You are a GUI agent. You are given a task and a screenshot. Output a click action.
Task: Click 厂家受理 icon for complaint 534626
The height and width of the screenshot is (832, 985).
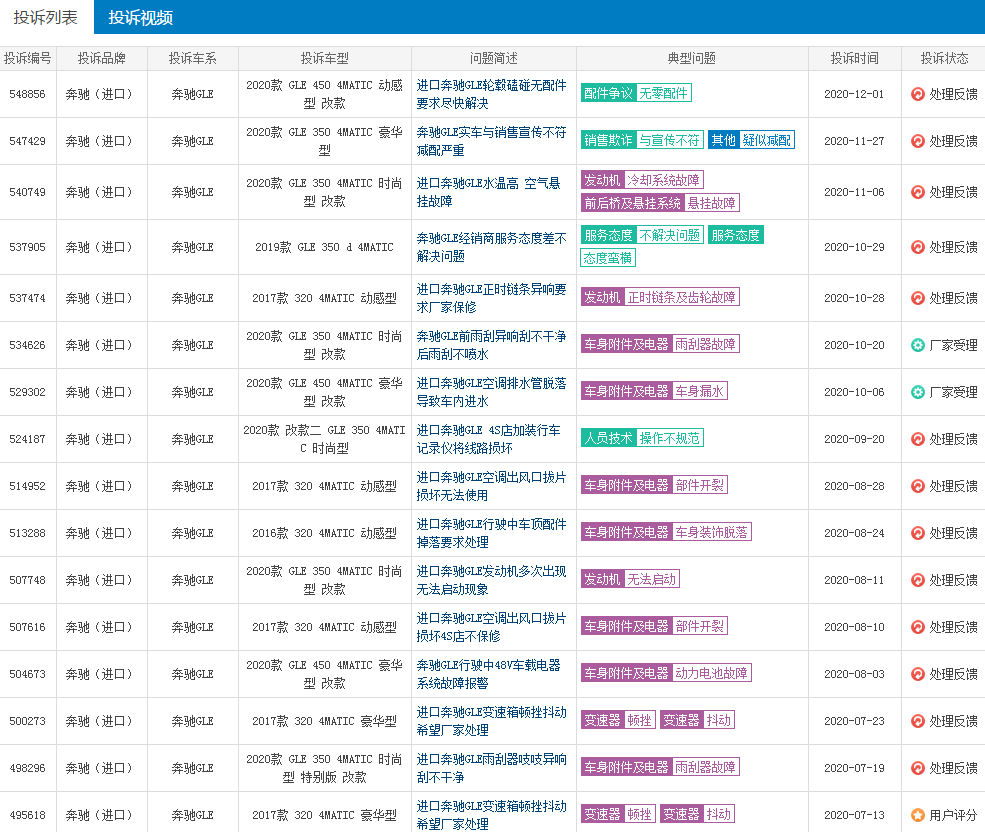(918, 345)
